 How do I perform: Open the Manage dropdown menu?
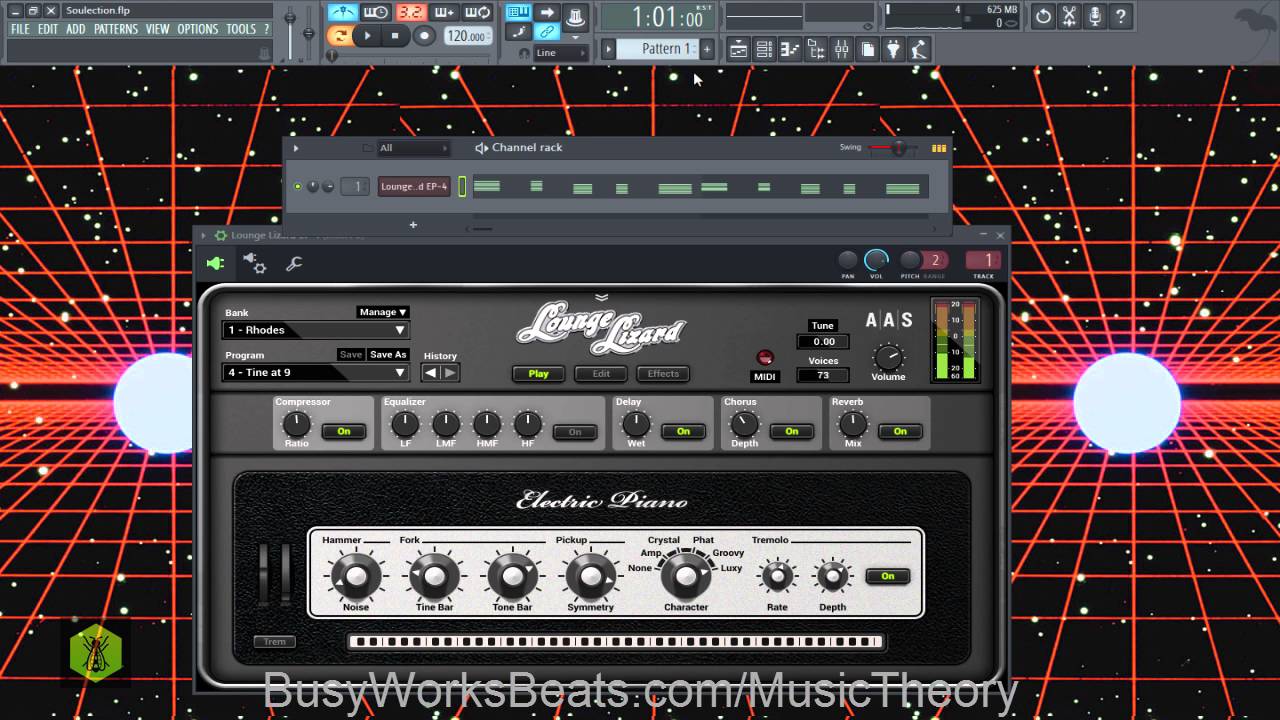pos(383,312)
